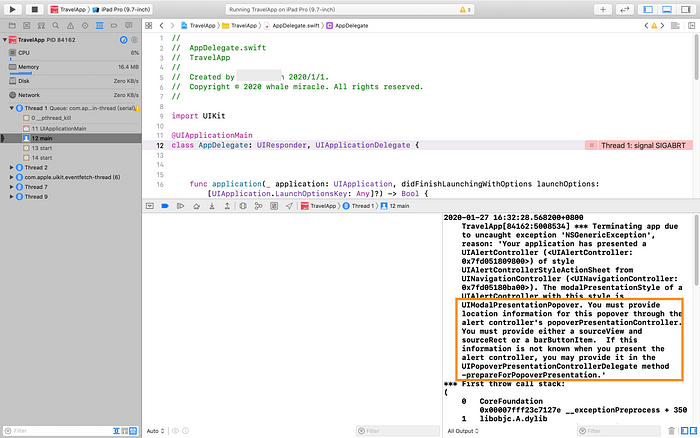Image resolution: width=700 pixels, height=438 pixels.
Task: Open the All Output dropdown
Action: tap(463, 431)
